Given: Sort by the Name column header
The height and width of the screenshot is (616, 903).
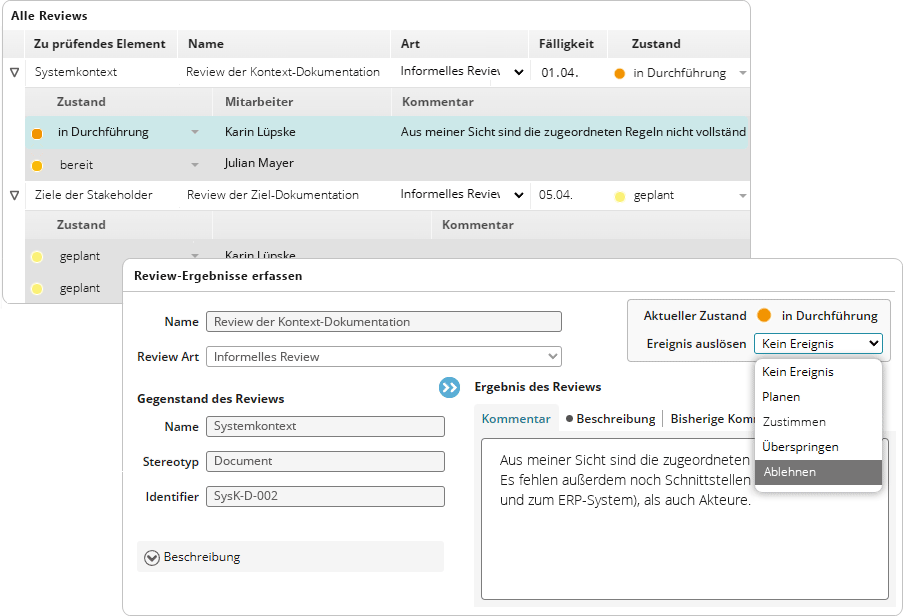Looking at the screenshot, I should point(284,44).
